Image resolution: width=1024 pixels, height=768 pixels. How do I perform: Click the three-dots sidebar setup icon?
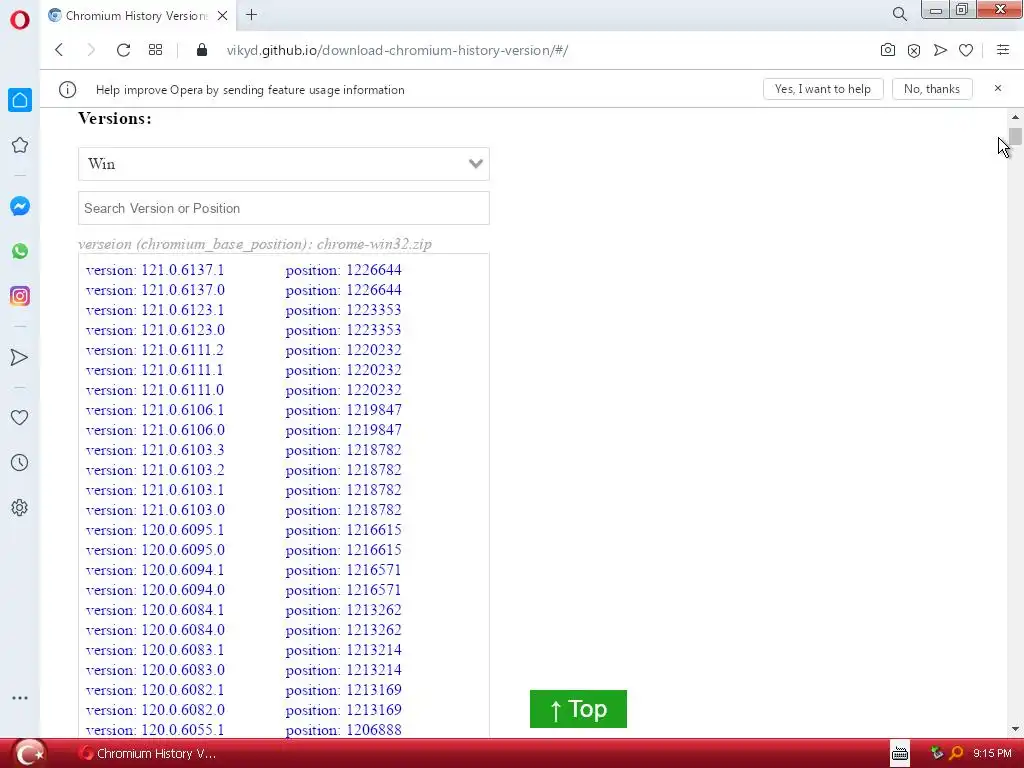[x=20, y=697]
